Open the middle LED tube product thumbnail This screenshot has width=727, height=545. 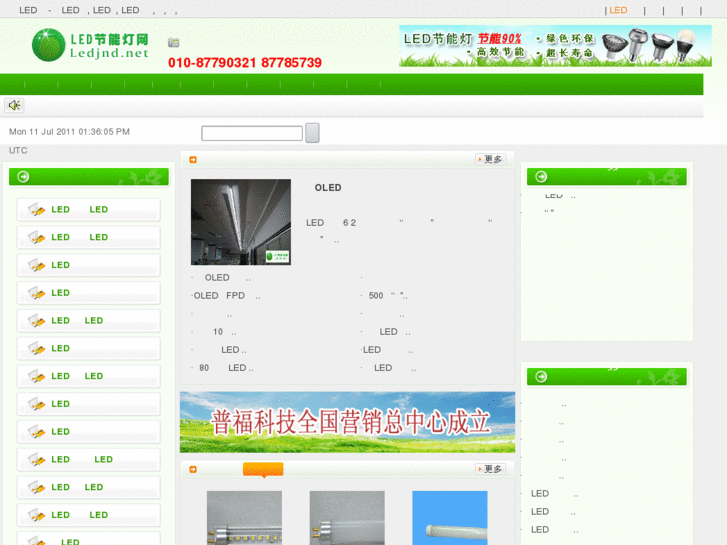point(347,518)
